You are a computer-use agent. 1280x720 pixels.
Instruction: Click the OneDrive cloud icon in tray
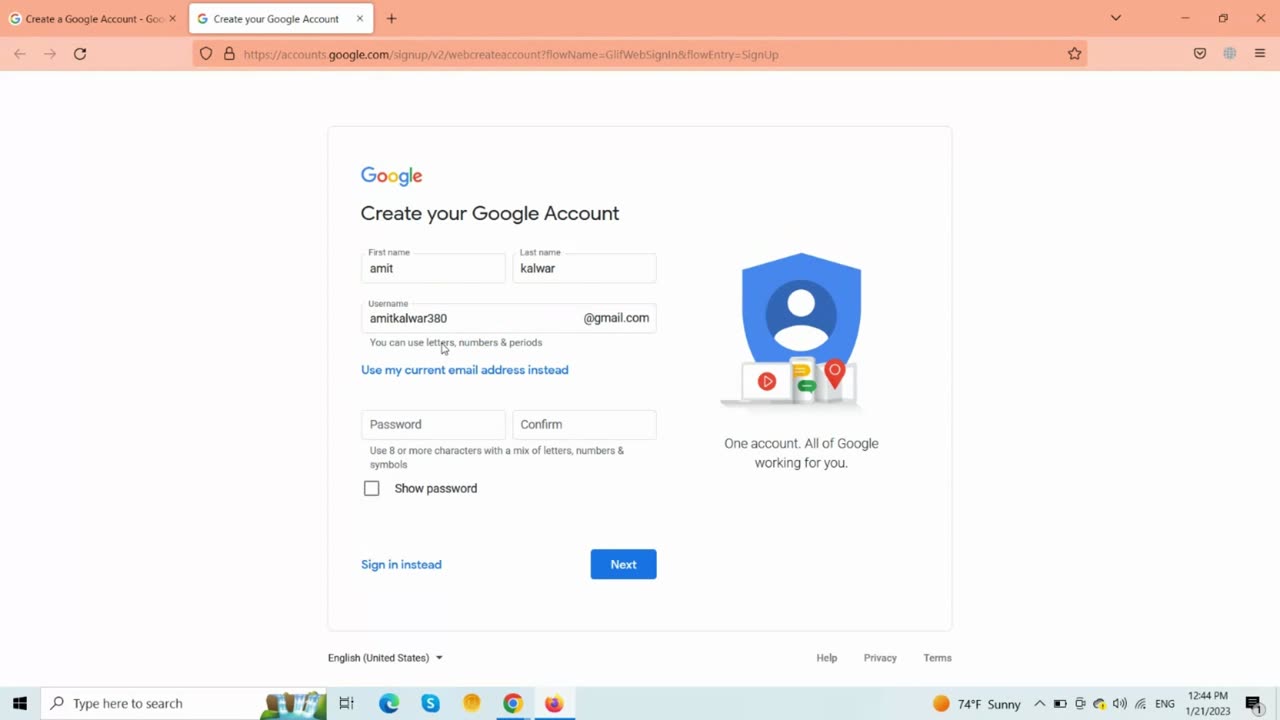[x=1100, y=704]
